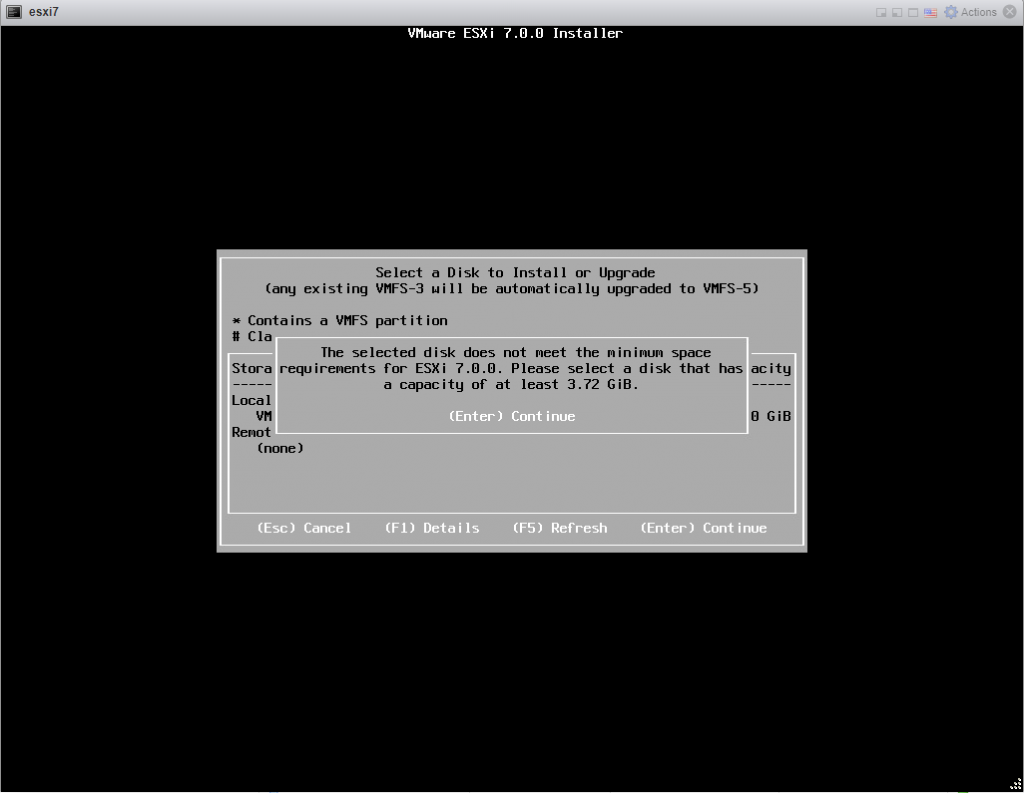Click (Esc) Cancel option

pos(304,528)
